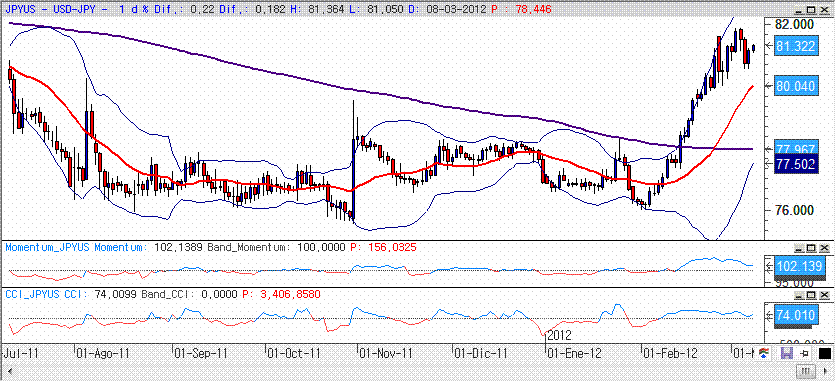
Task: Click the "1 d" timeframe label
Action: coord(127,10)
